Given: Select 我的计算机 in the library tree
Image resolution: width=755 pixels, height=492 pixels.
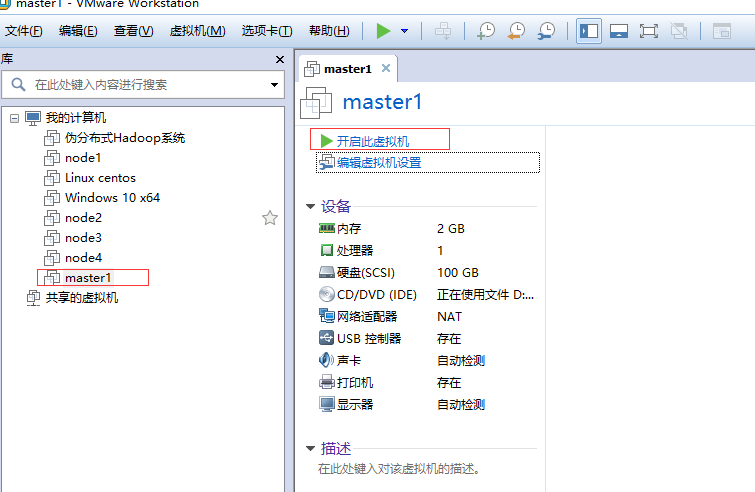Looking at the screenshot, I should (x=76, y=118).
